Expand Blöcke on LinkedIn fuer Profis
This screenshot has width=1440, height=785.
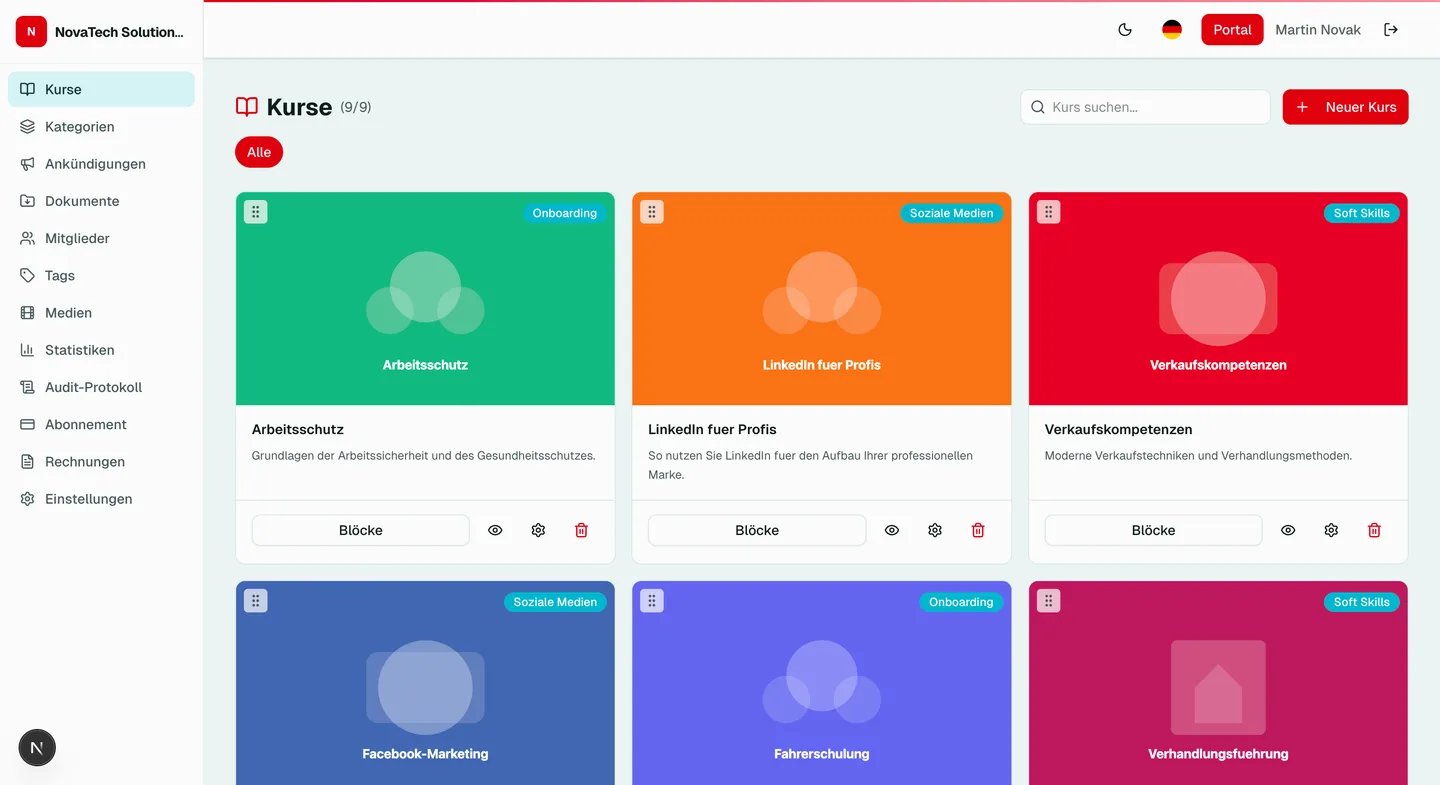(x=757, y=530)
